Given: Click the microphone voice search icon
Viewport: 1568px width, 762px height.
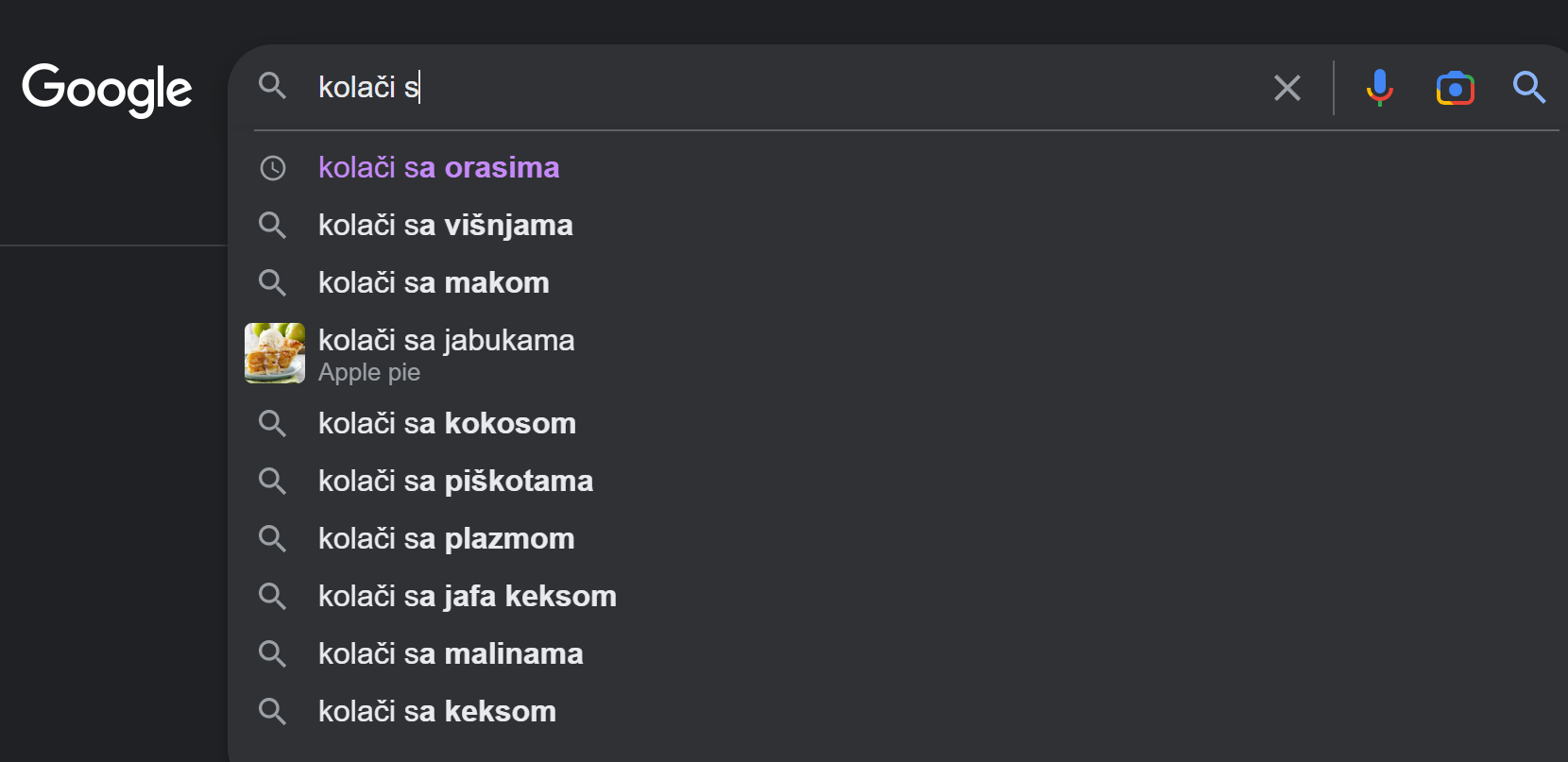Looking at the screenshot, I should 1379,88.
